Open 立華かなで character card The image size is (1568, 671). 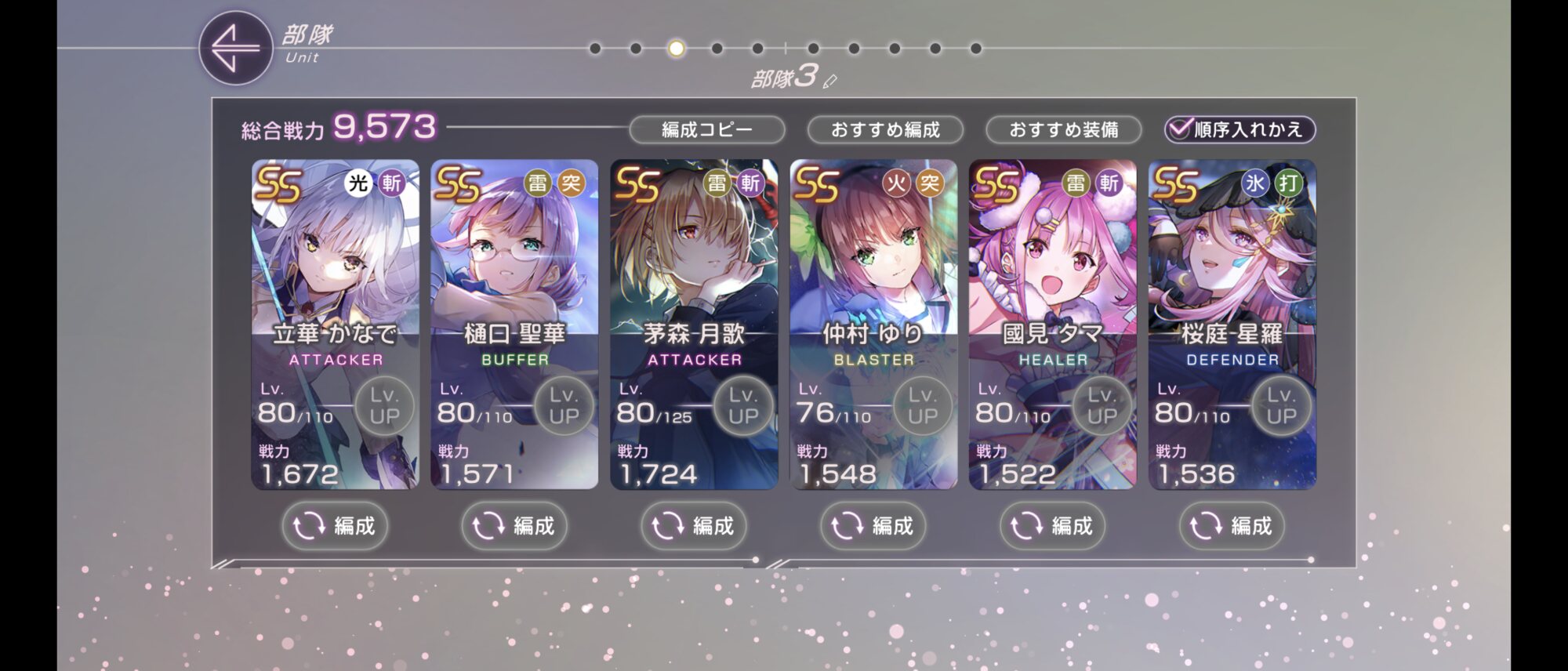pos(335,325)
